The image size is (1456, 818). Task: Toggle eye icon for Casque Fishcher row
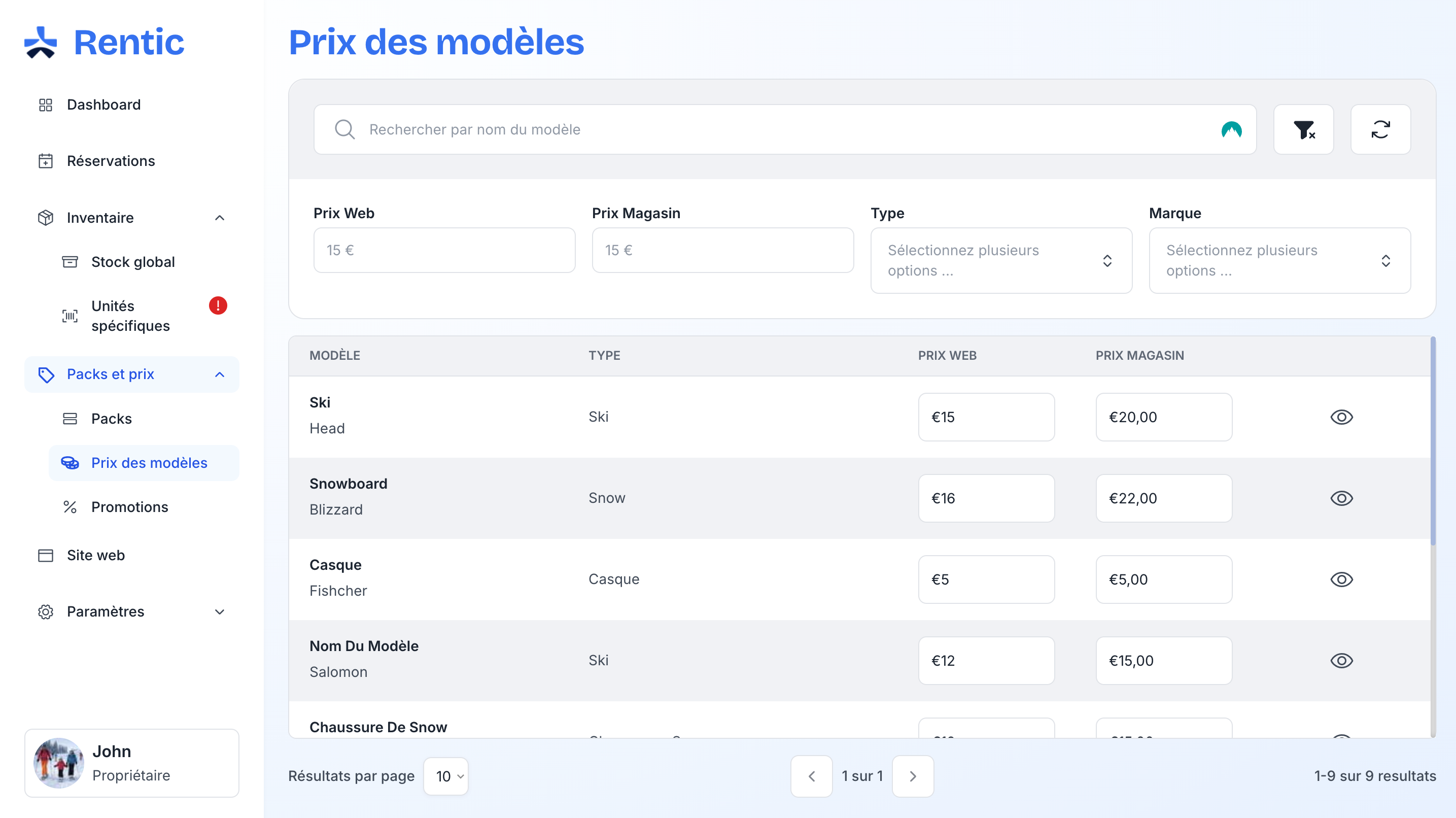[x=1341, y=580]
